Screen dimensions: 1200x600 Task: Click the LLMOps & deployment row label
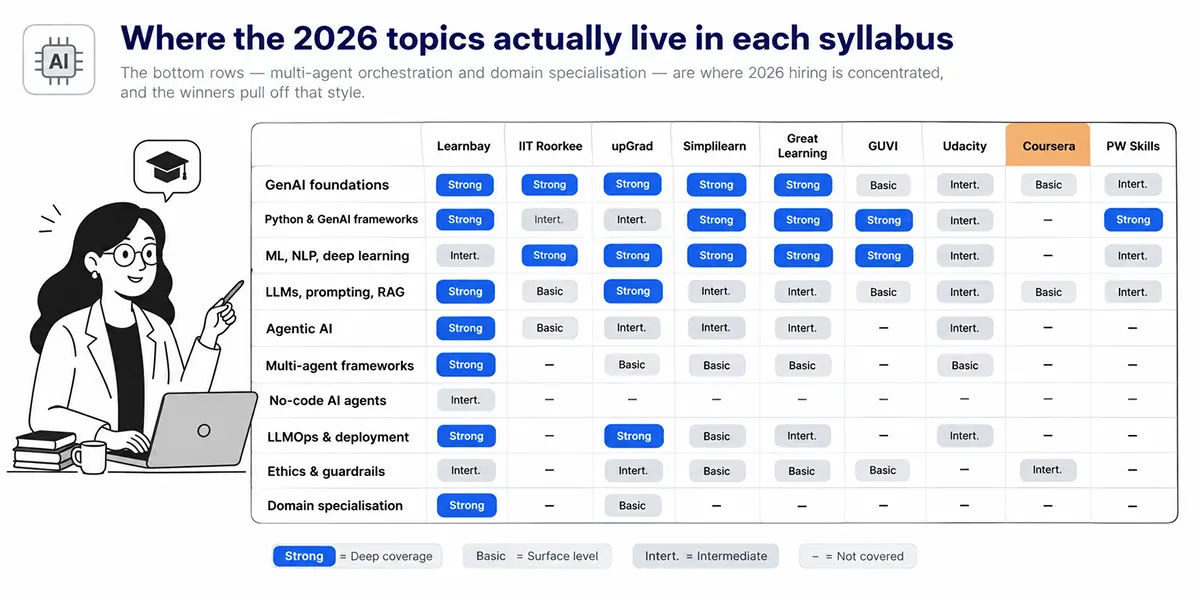338,437
